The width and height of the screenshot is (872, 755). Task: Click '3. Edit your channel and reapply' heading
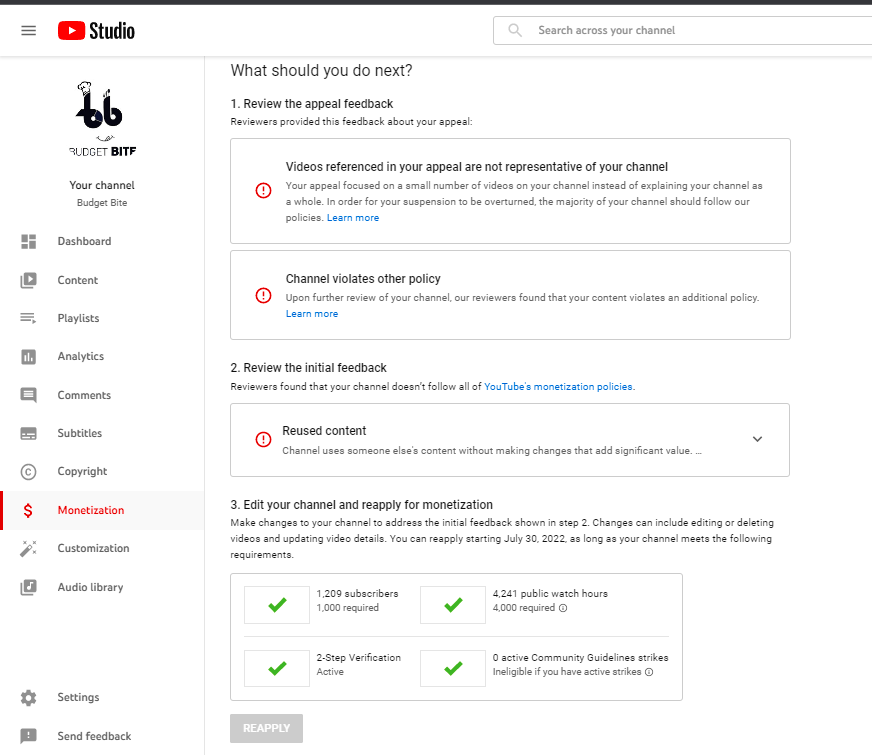pyautogui.click(x=361, y=505)
